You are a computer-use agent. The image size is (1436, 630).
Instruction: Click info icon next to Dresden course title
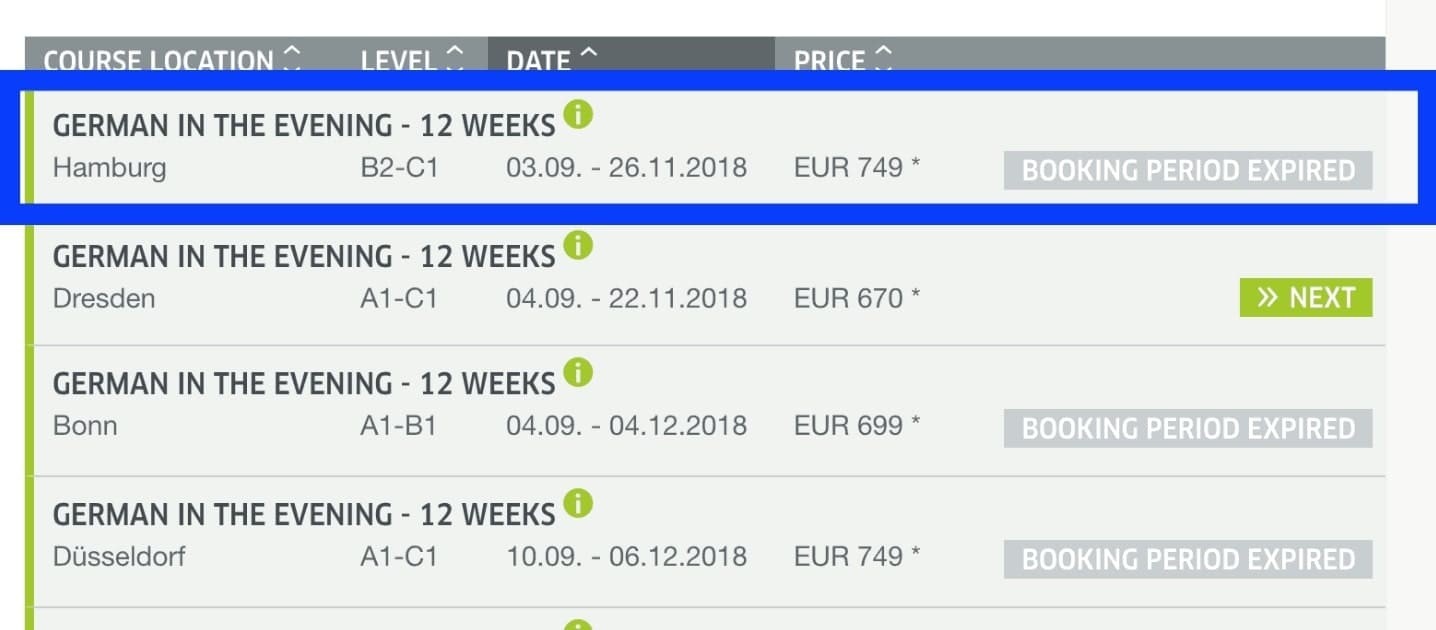point(578,245)
